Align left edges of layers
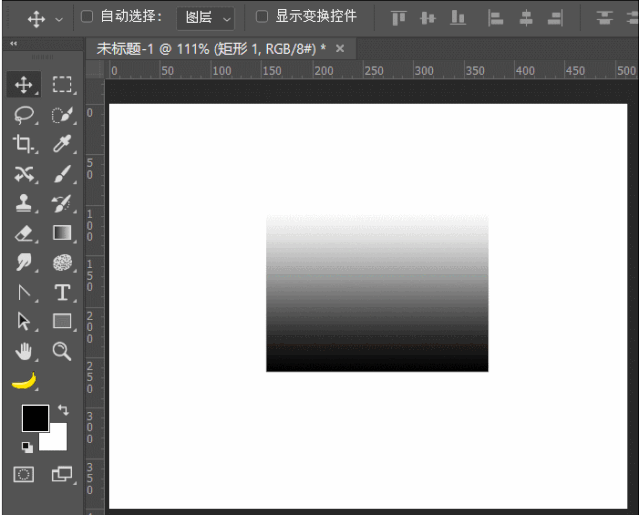This screenshot has height=515, width=639. [x=496, y=18]
